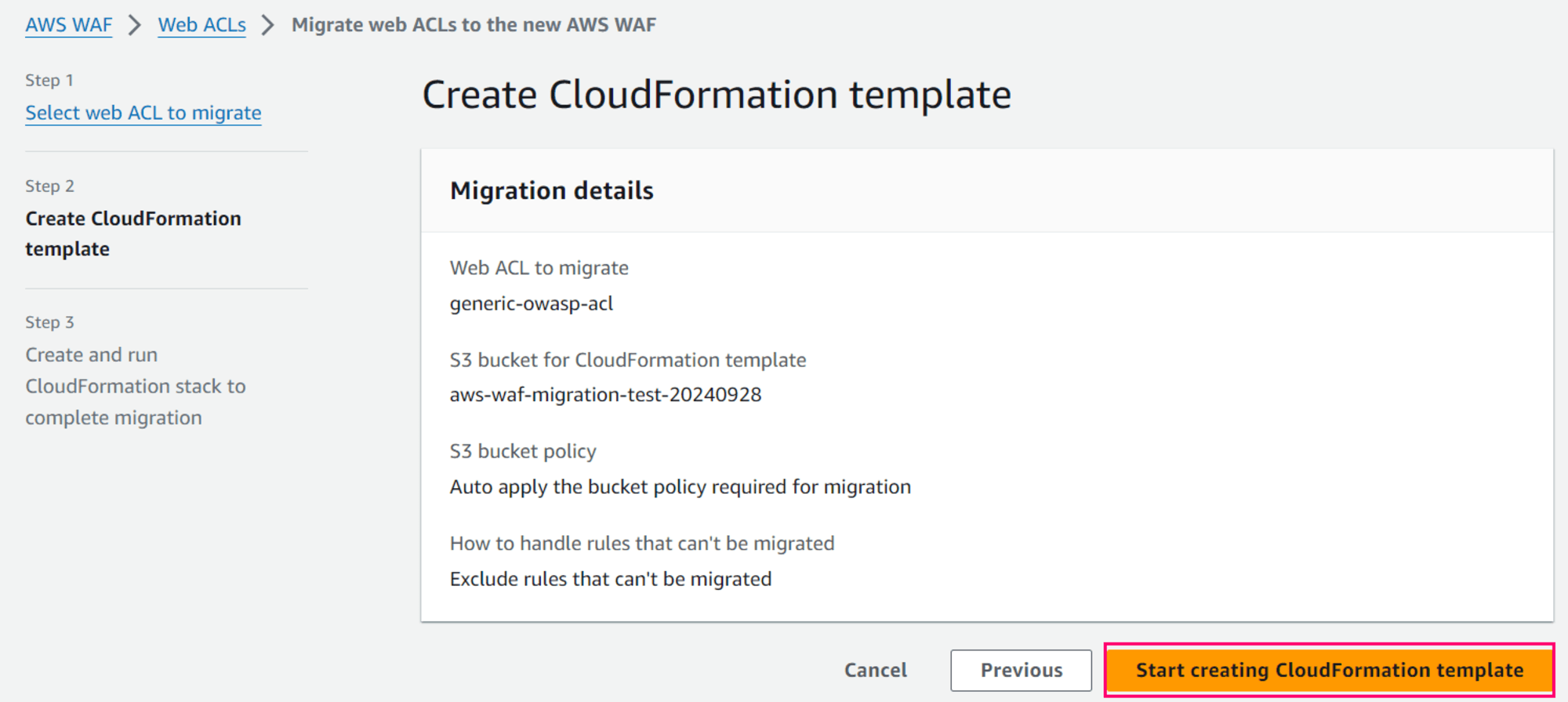The height and width of the screenshot is (702, 1568).
Task: Click 'Exclude rules that can't be migrated'
Action: (x=611, y=579)
